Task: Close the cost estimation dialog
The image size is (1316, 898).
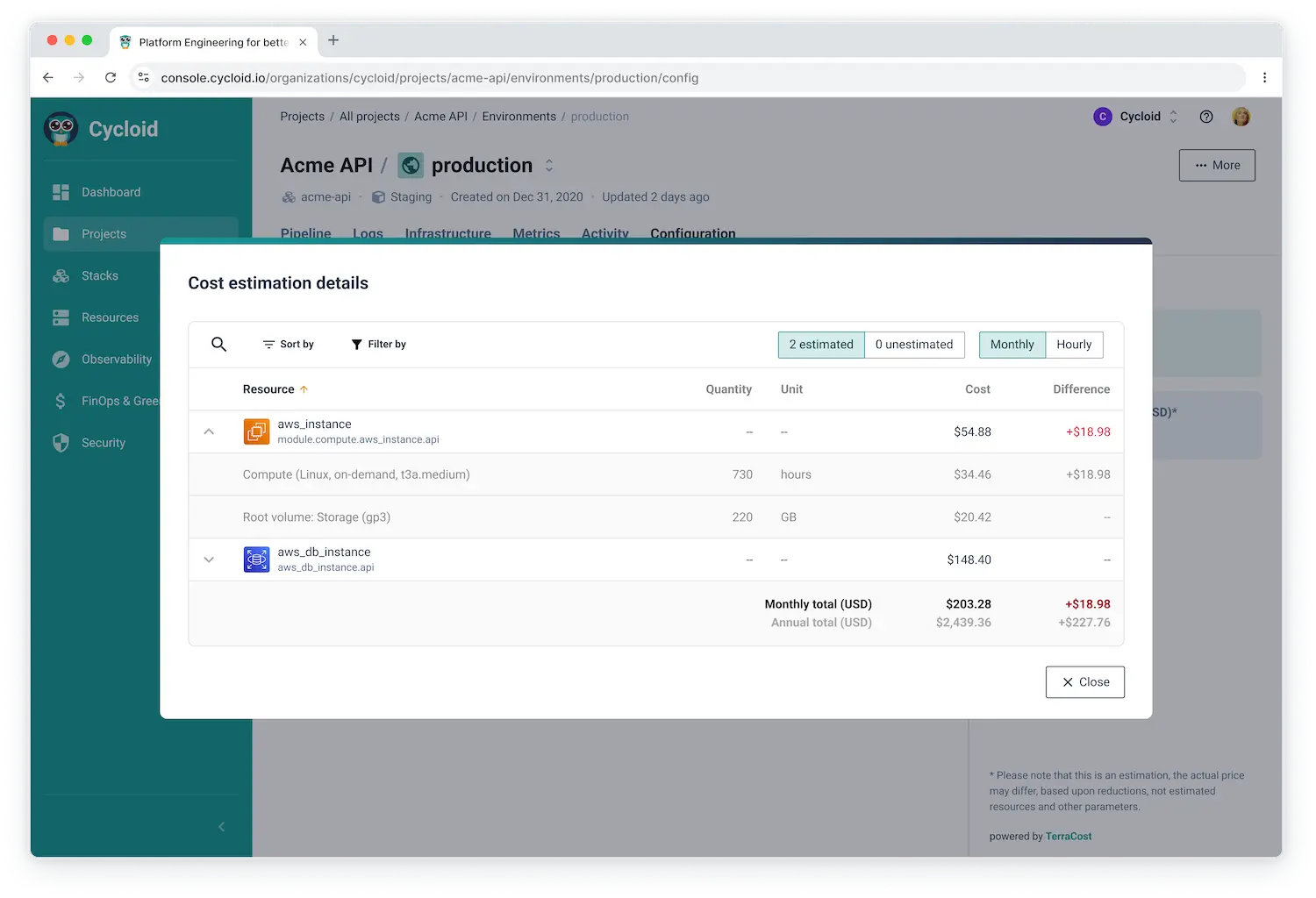Action: [x=1084, y=682]
